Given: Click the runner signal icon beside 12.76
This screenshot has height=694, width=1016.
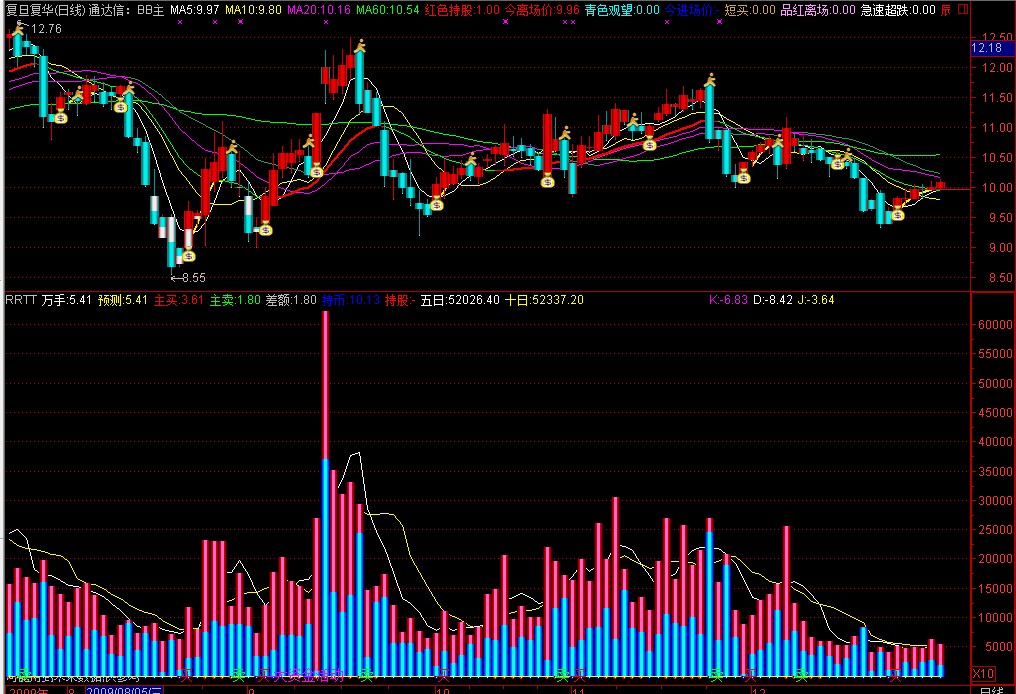Looking at the screenshot, I should (x=19, y=27).
